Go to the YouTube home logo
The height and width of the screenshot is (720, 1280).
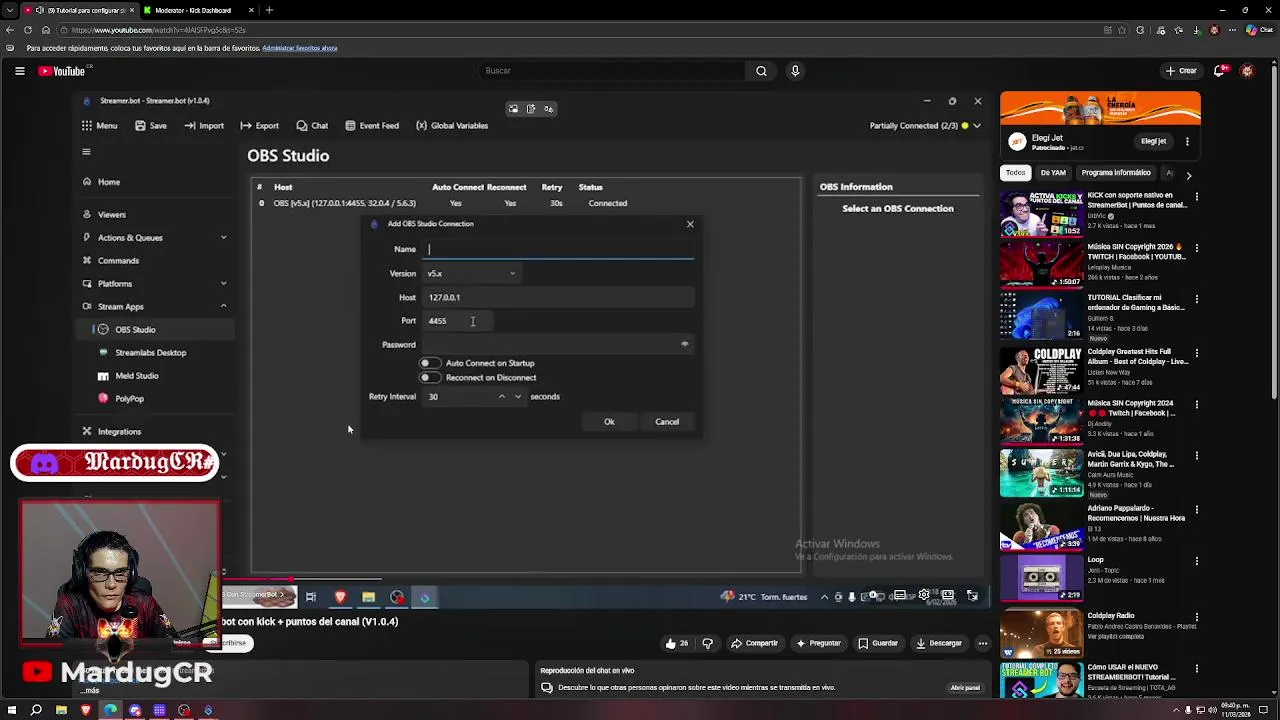pos(62,71)
